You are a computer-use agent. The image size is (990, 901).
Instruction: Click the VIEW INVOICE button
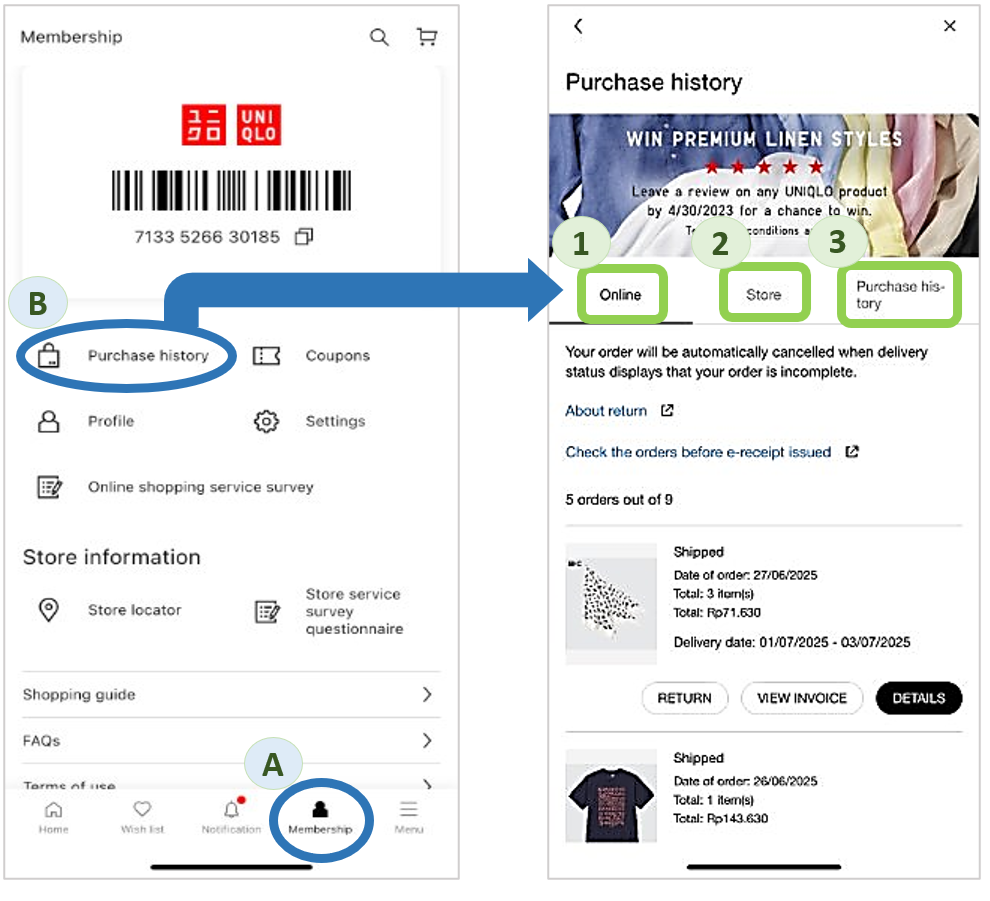tap(802, 698)
